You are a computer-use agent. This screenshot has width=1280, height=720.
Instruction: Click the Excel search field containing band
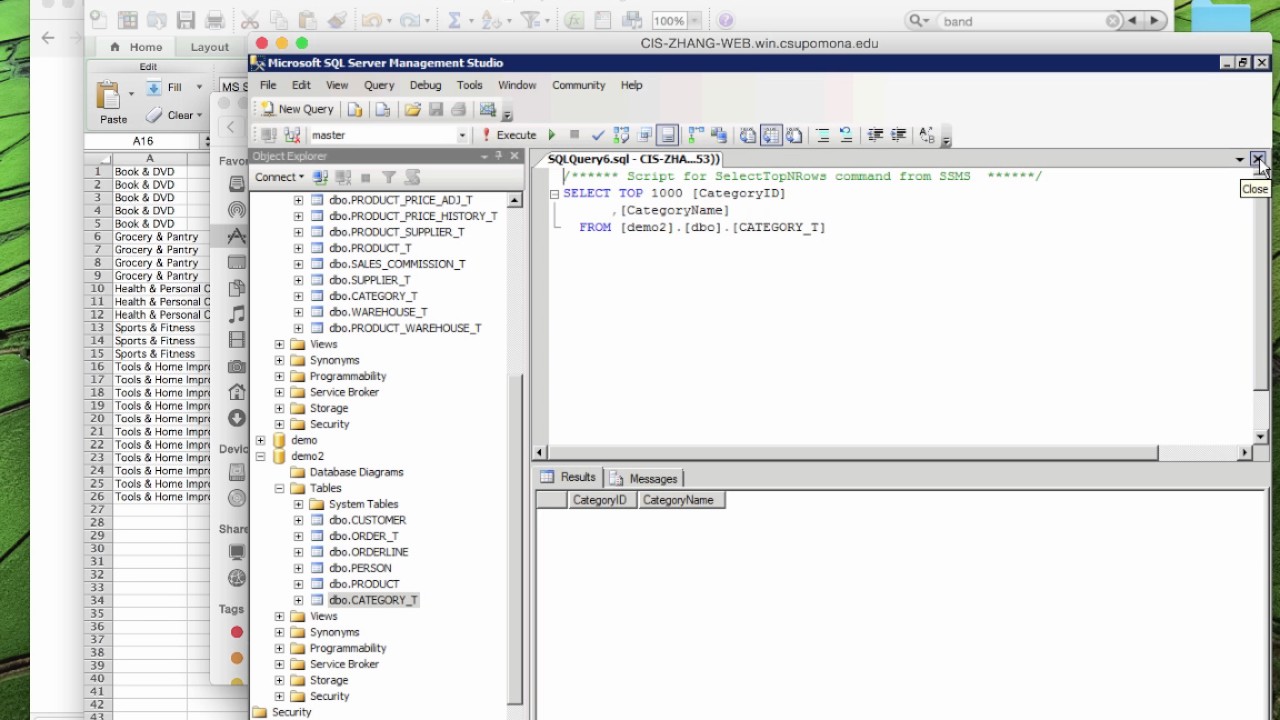[1013, 21]
